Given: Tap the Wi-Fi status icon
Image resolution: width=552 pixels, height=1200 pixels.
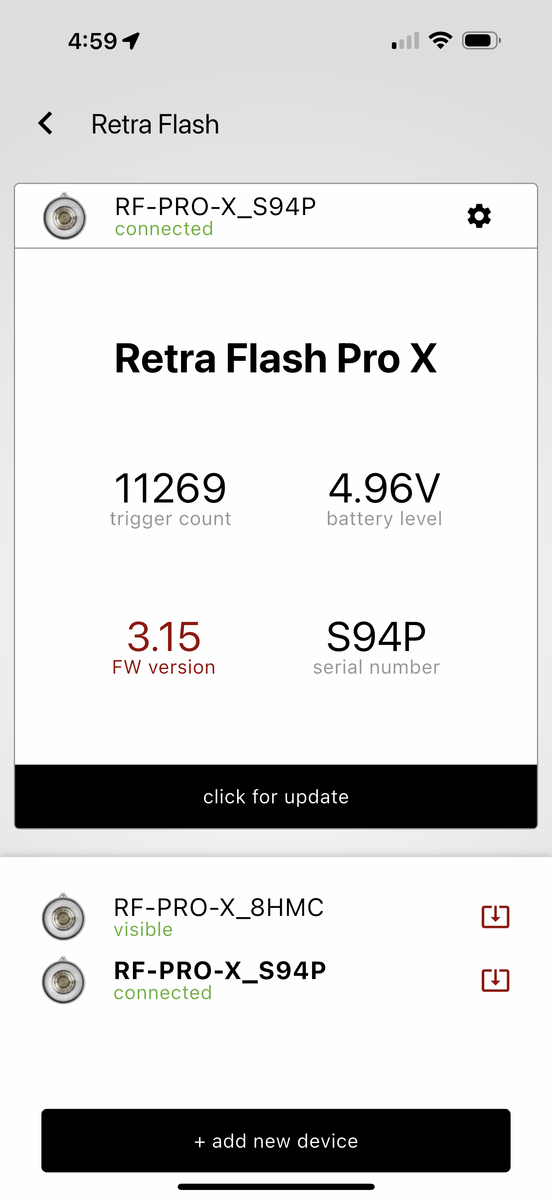Looking at the screenshot, I should click(x=440, y=41).
